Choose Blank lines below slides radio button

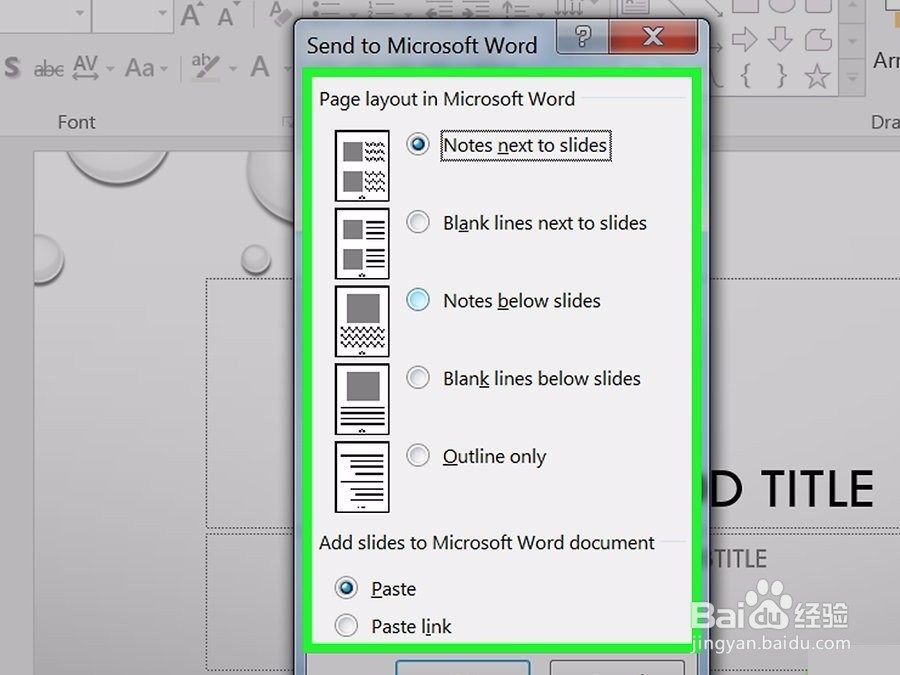click(417, 378)
